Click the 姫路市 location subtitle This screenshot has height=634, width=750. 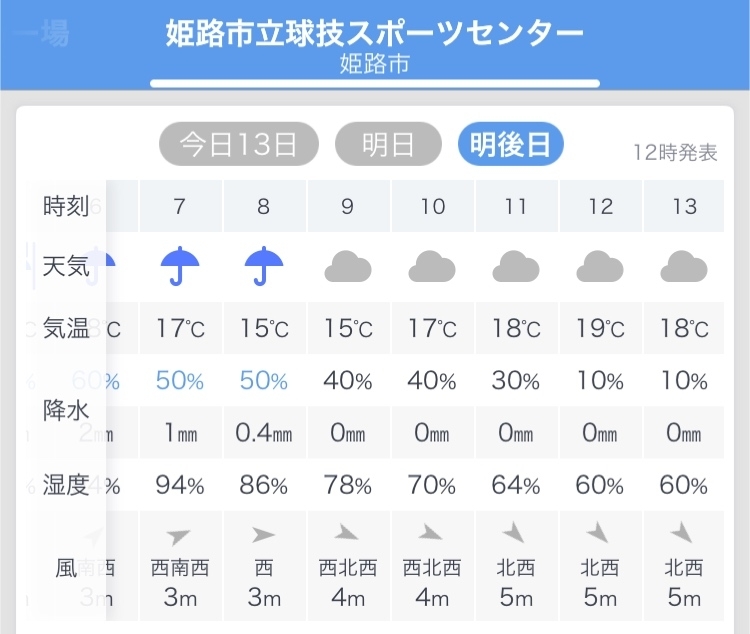tap(375, 64)
